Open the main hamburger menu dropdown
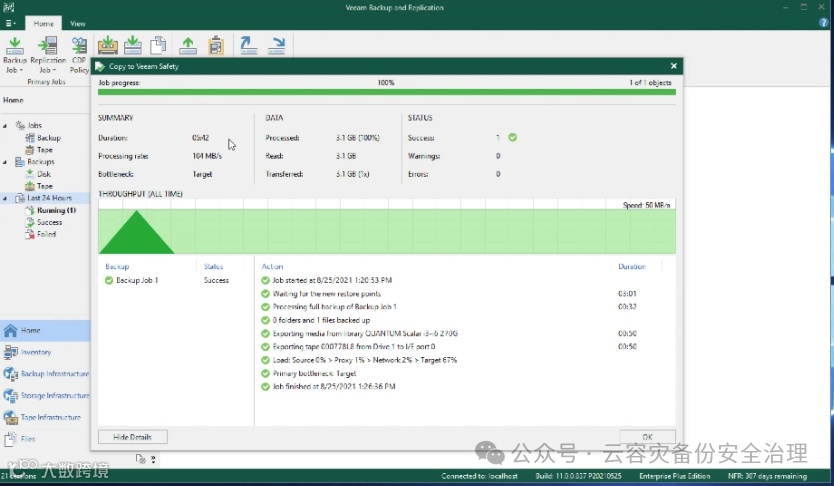 10,23
